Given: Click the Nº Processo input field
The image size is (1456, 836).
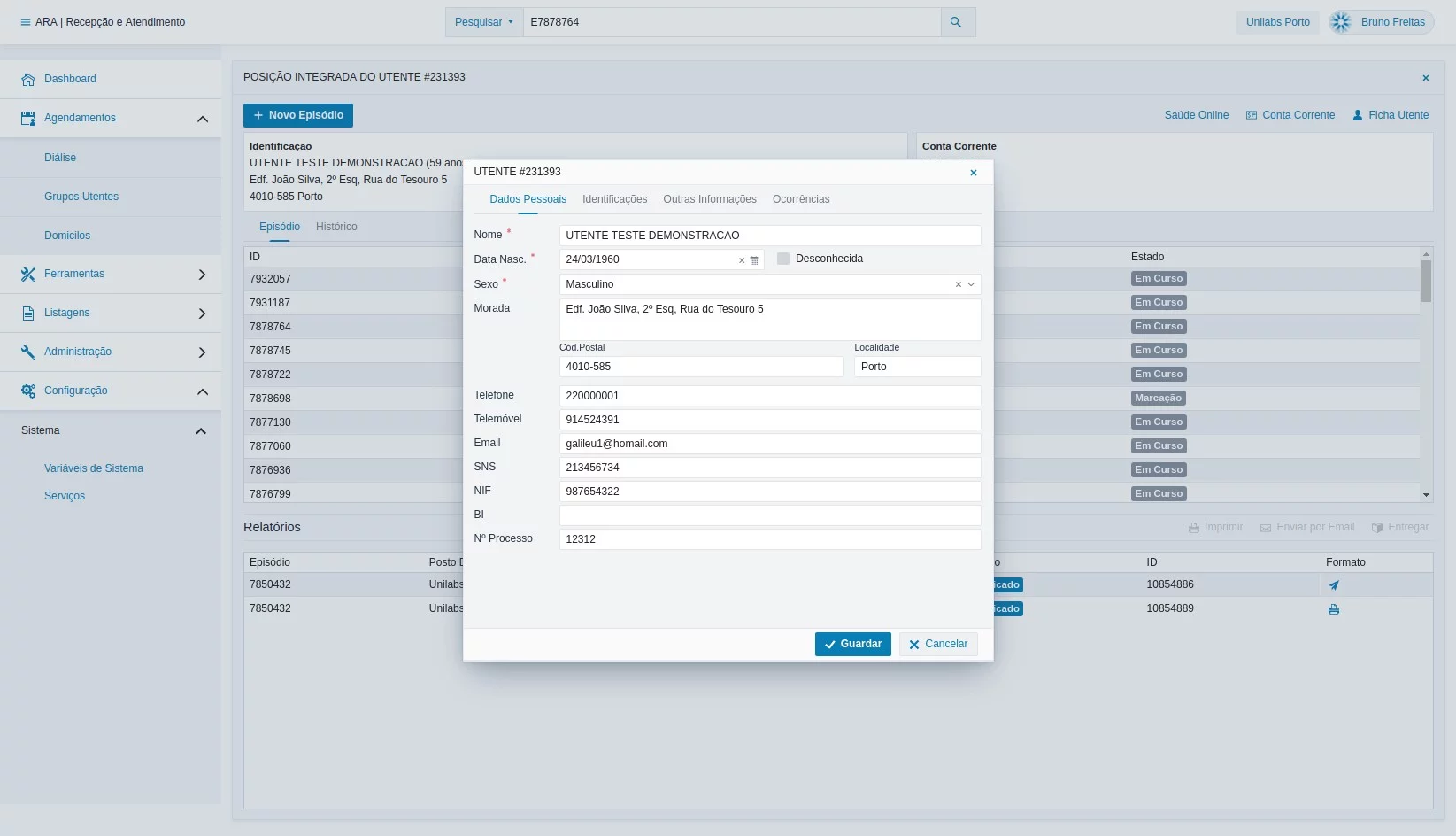Looking at the screenshot, I should 770,539.
